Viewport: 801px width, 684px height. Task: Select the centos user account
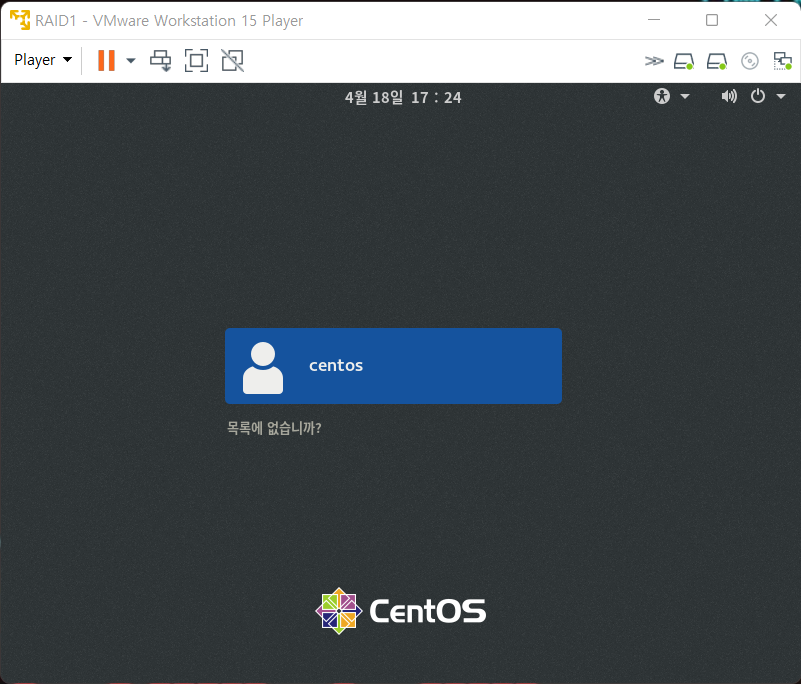393,366
